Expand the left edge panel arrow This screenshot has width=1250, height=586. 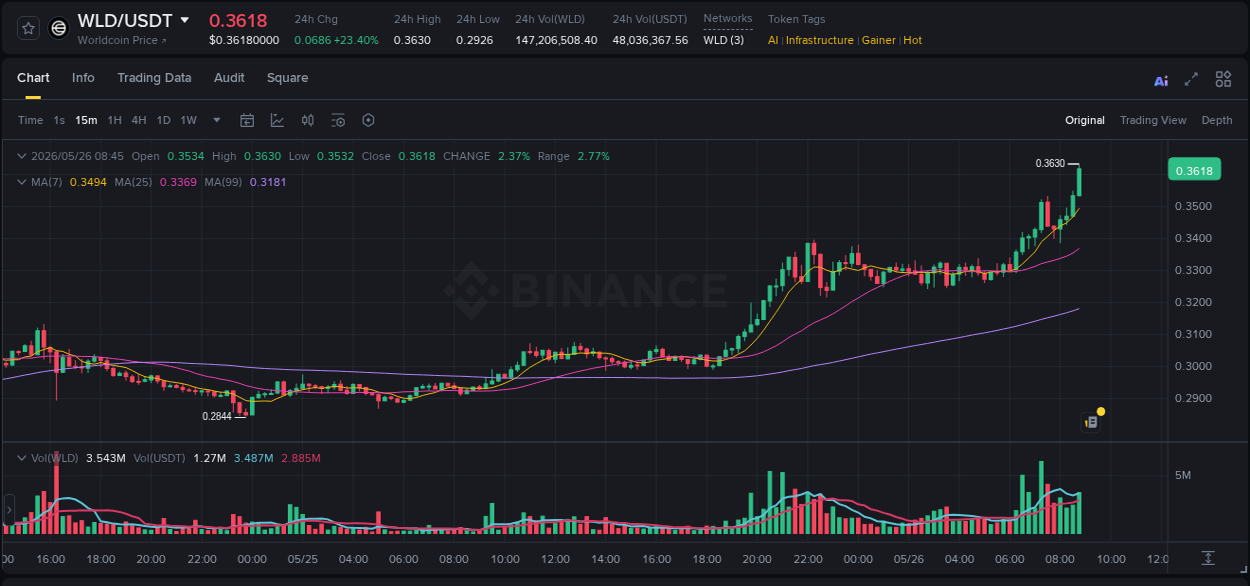coord(9,510)
